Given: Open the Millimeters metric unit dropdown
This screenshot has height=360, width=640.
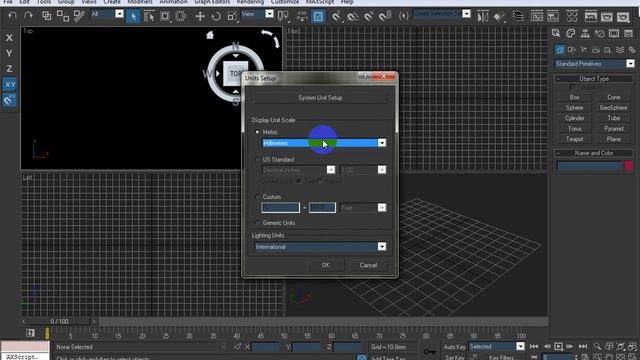Looking at the screenshot, I should pyautogui.click(x=324, y=143).
